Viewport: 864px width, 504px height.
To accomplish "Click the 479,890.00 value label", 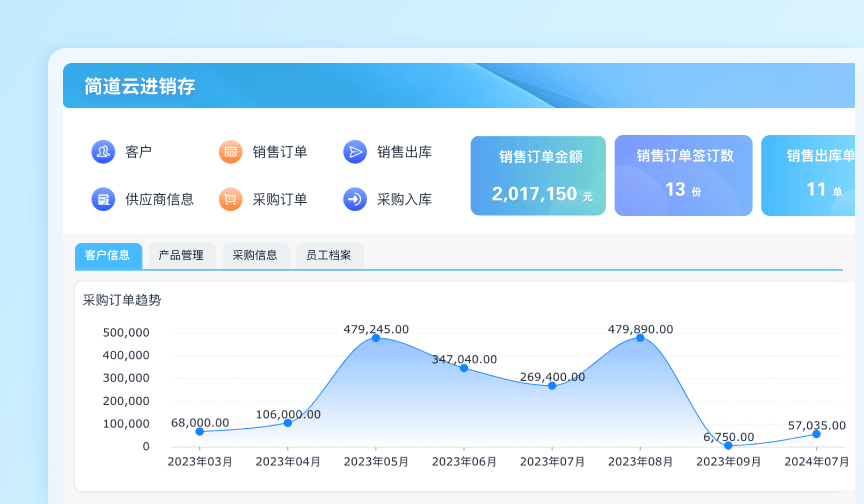I will pyautogui.click(x=640, y=329).
